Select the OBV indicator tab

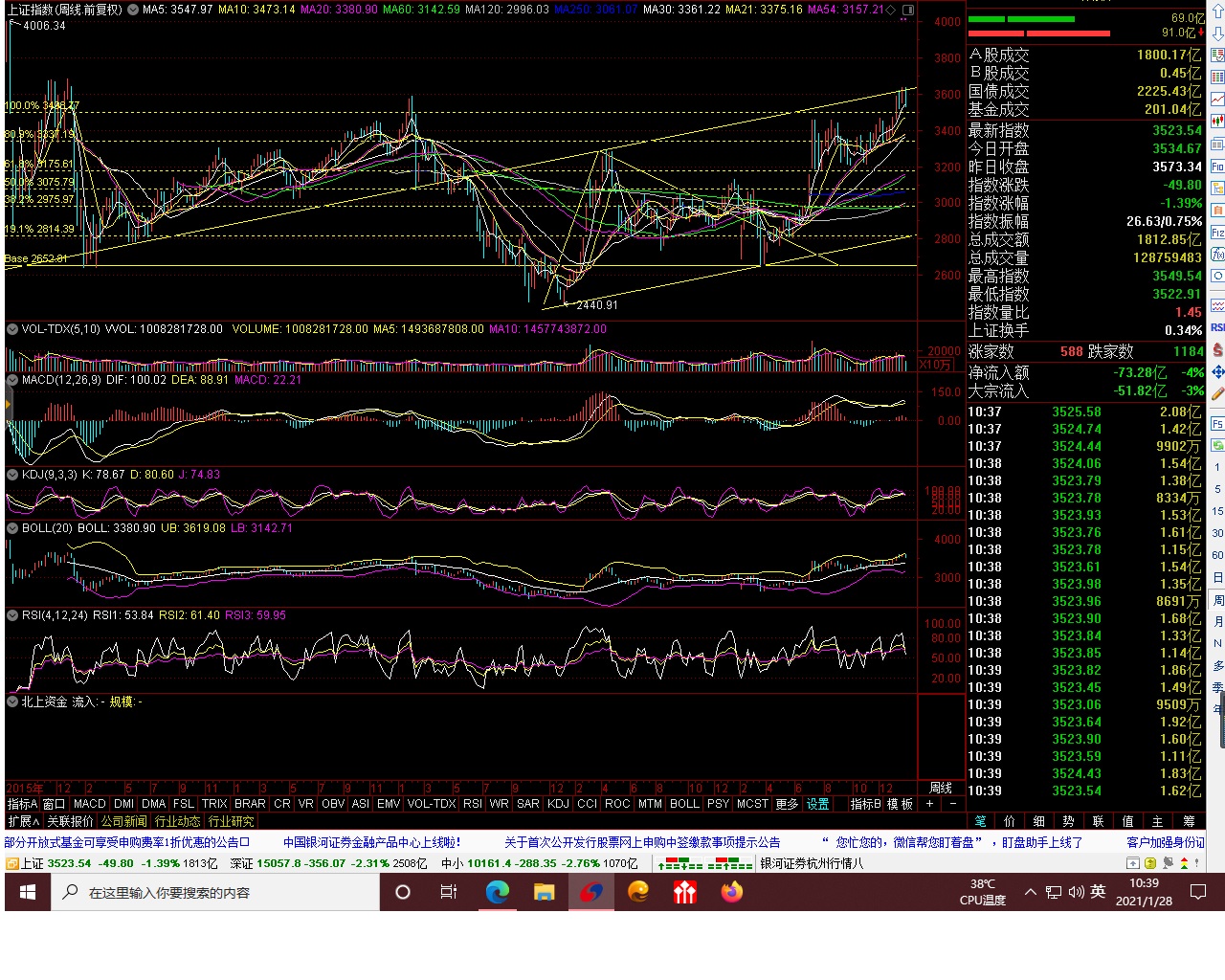tap(333, 804)
